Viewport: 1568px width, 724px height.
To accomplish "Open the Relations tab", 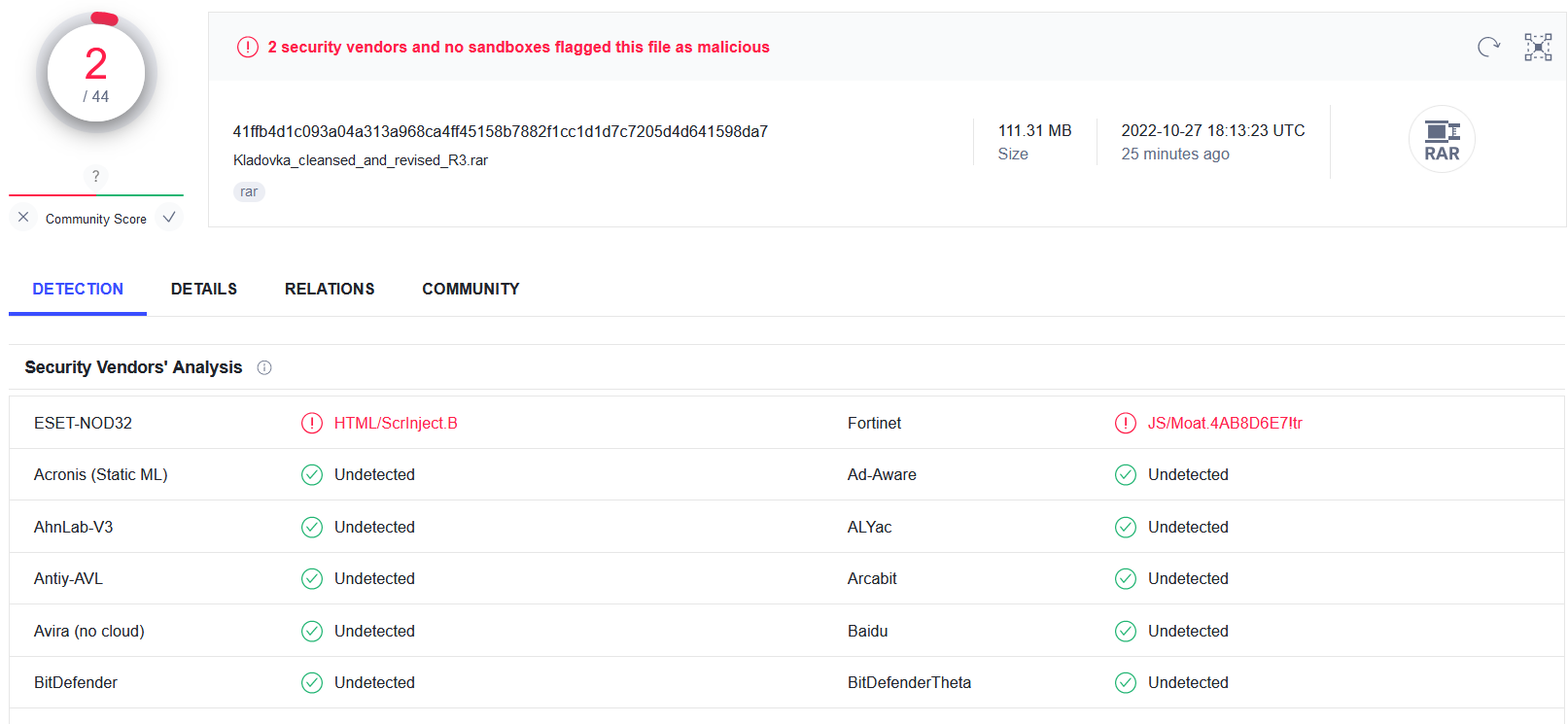I will (330, 289).
